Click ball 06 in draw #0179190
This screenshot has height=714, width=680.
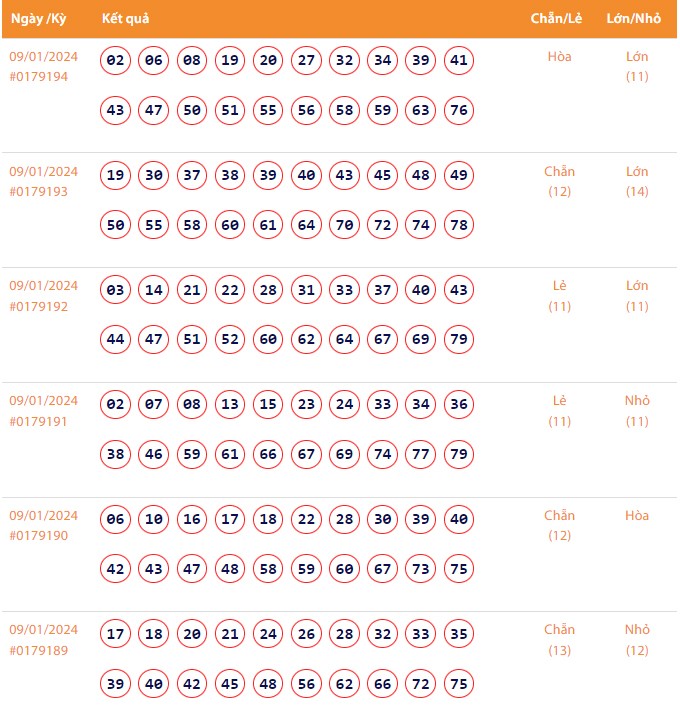116,519
